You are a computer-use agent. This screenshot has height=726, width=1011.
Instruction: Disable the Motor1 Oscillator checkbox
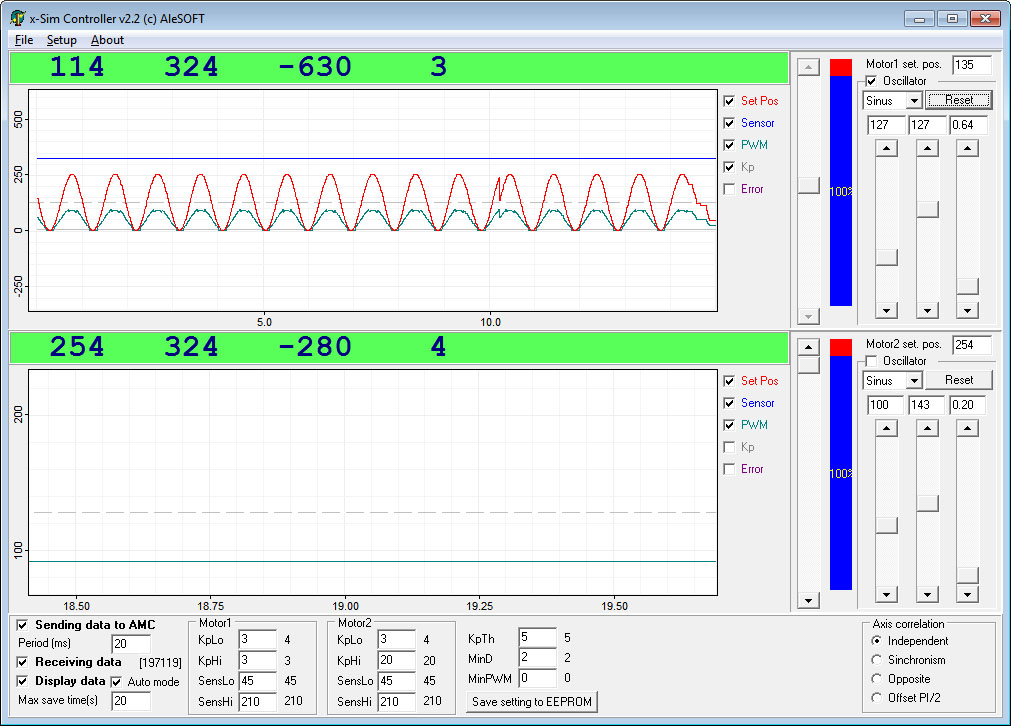pos(872,81)
